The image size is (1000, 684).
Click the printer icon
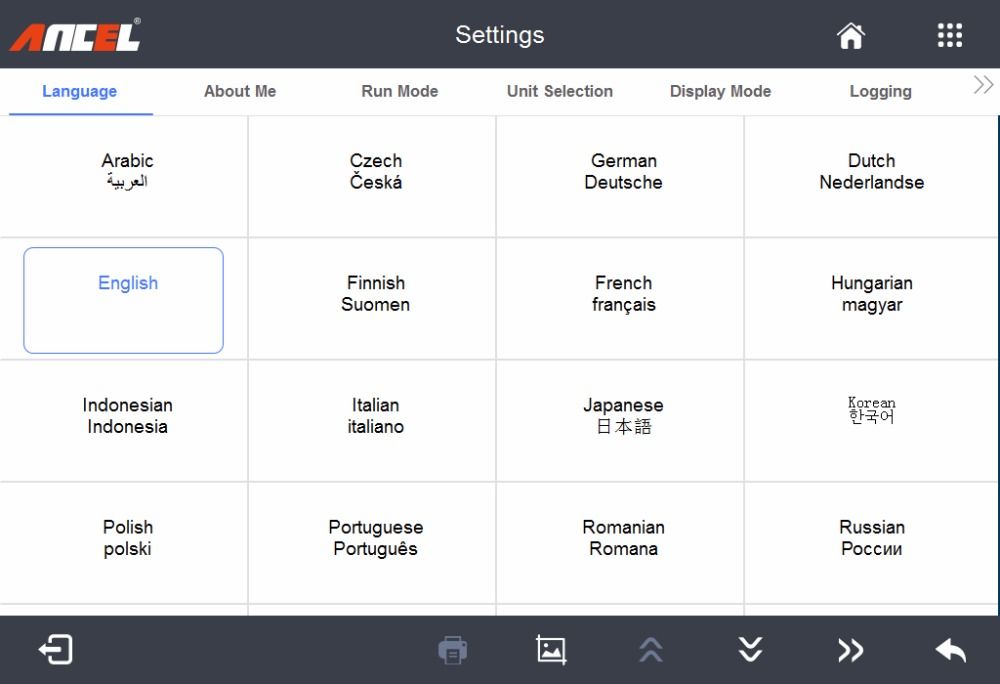453,650
